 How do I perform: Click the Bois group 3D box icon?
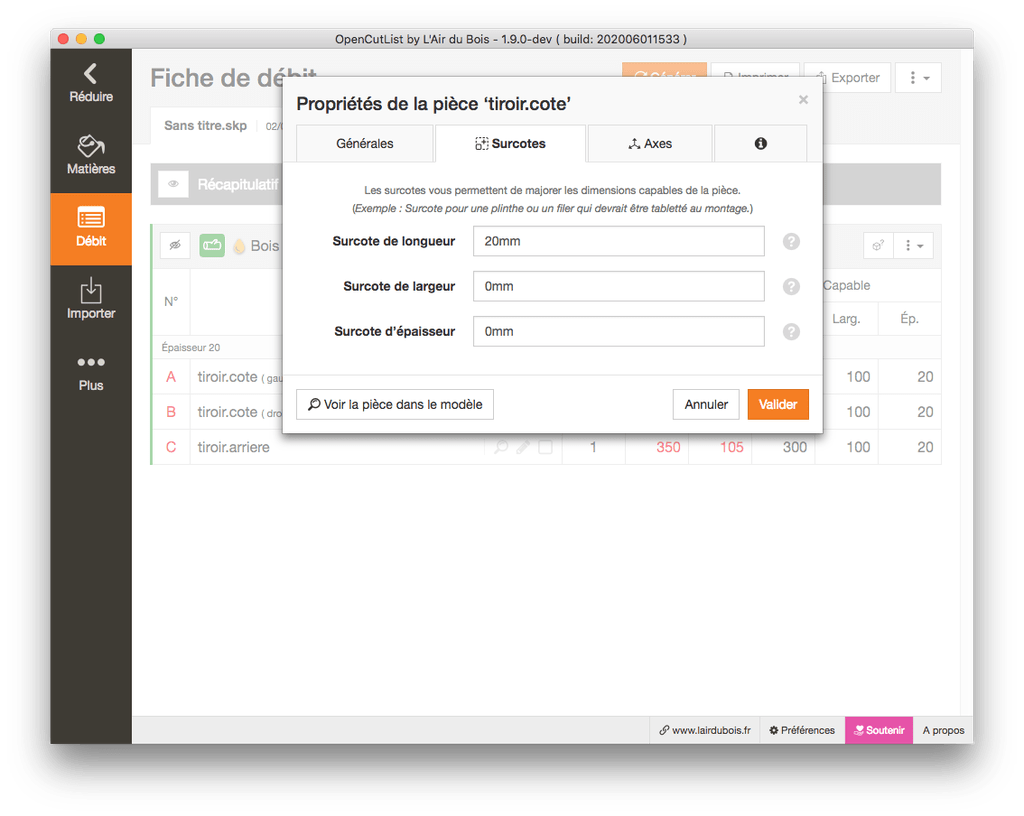click(878, 245)
